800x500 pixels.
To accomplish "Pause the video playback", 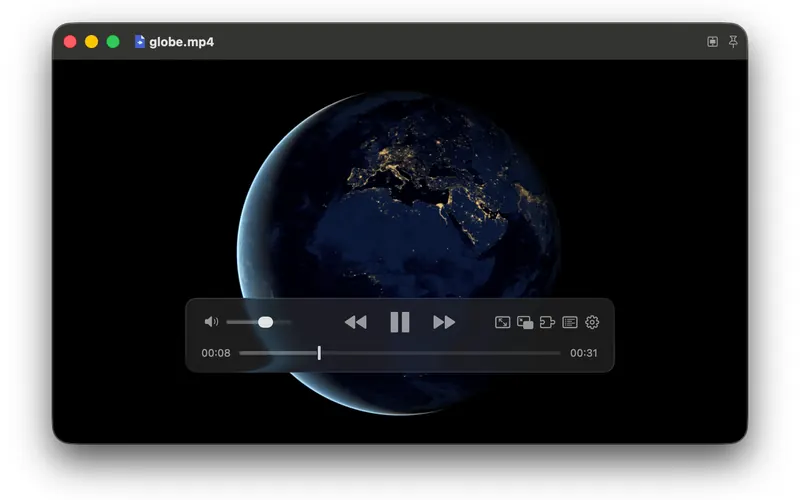I will point(400,322).
